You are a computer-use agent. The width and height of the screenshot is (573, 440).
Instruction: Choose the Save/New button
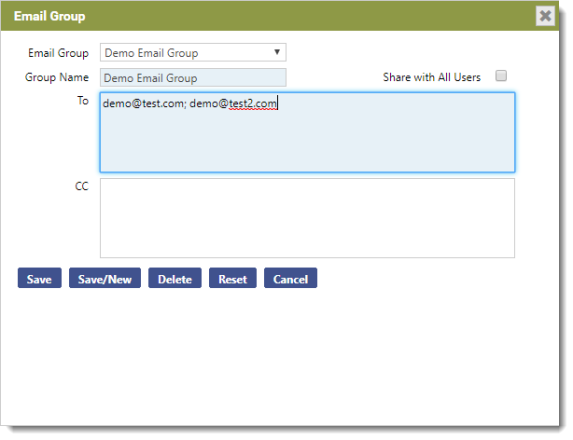tap(105, 279)
